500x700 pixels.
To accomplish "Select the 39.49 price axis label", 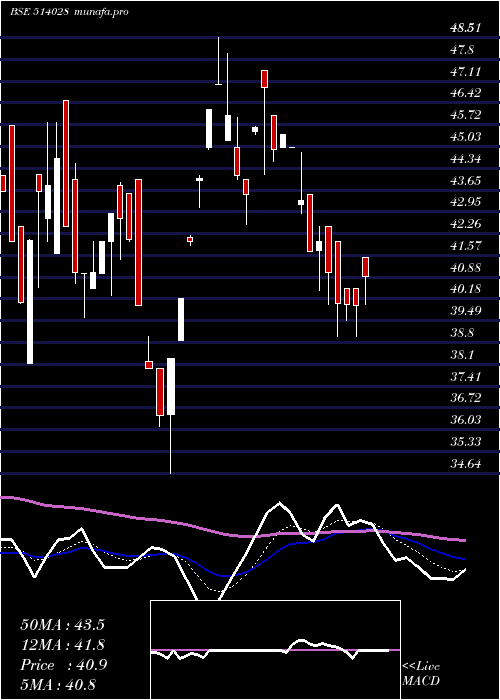I will point(466,311).
